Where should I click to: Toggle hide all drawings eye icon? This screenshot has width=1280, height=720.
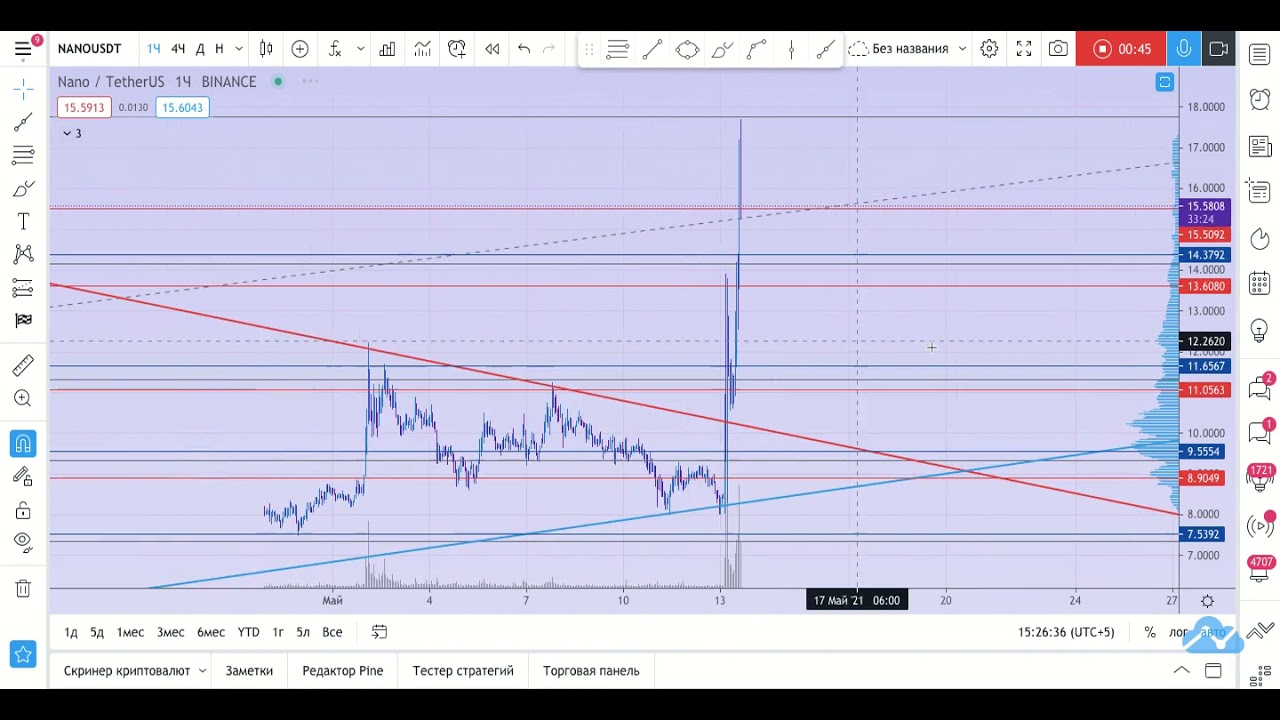(23, 542)
